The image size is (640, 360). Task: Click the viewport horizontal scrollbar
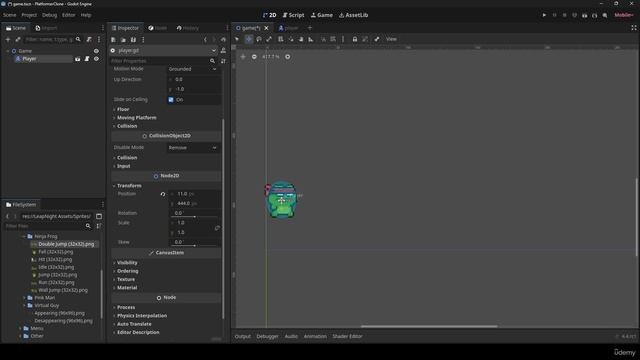pyautogui.click(x=429, y=326)
